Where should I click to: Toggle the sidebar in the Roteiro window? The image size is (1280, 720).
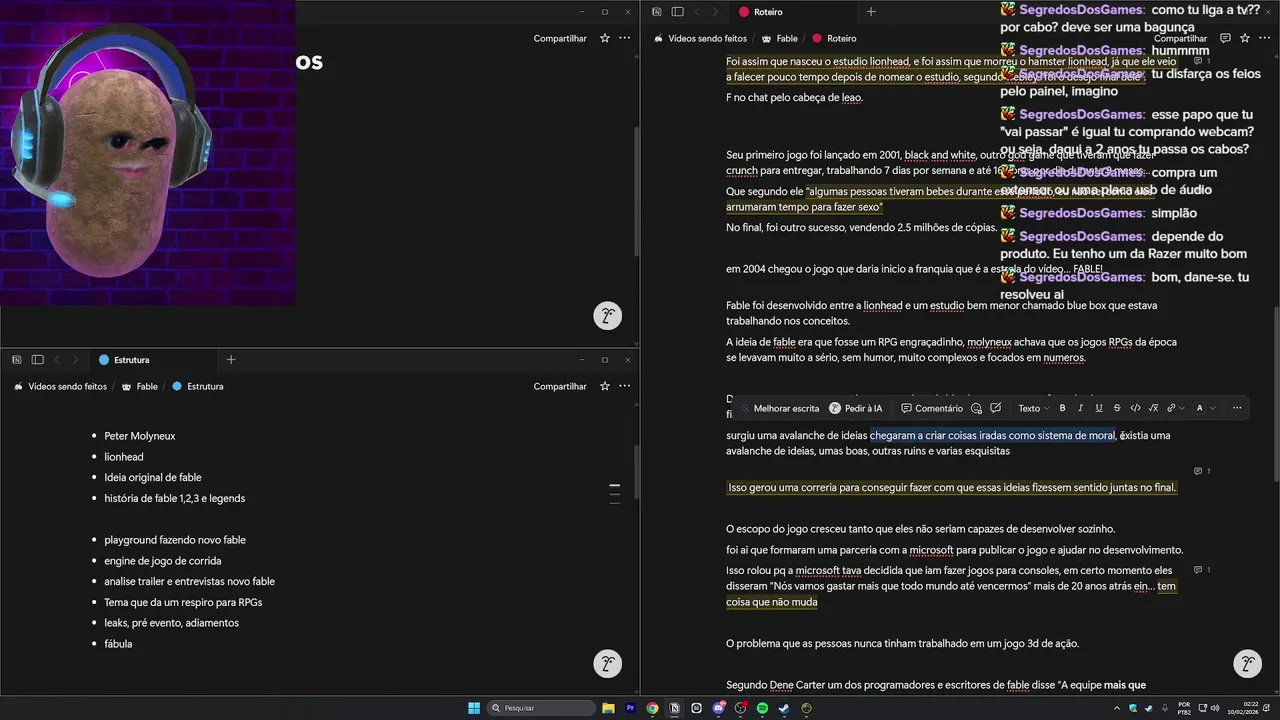(677, 12)
